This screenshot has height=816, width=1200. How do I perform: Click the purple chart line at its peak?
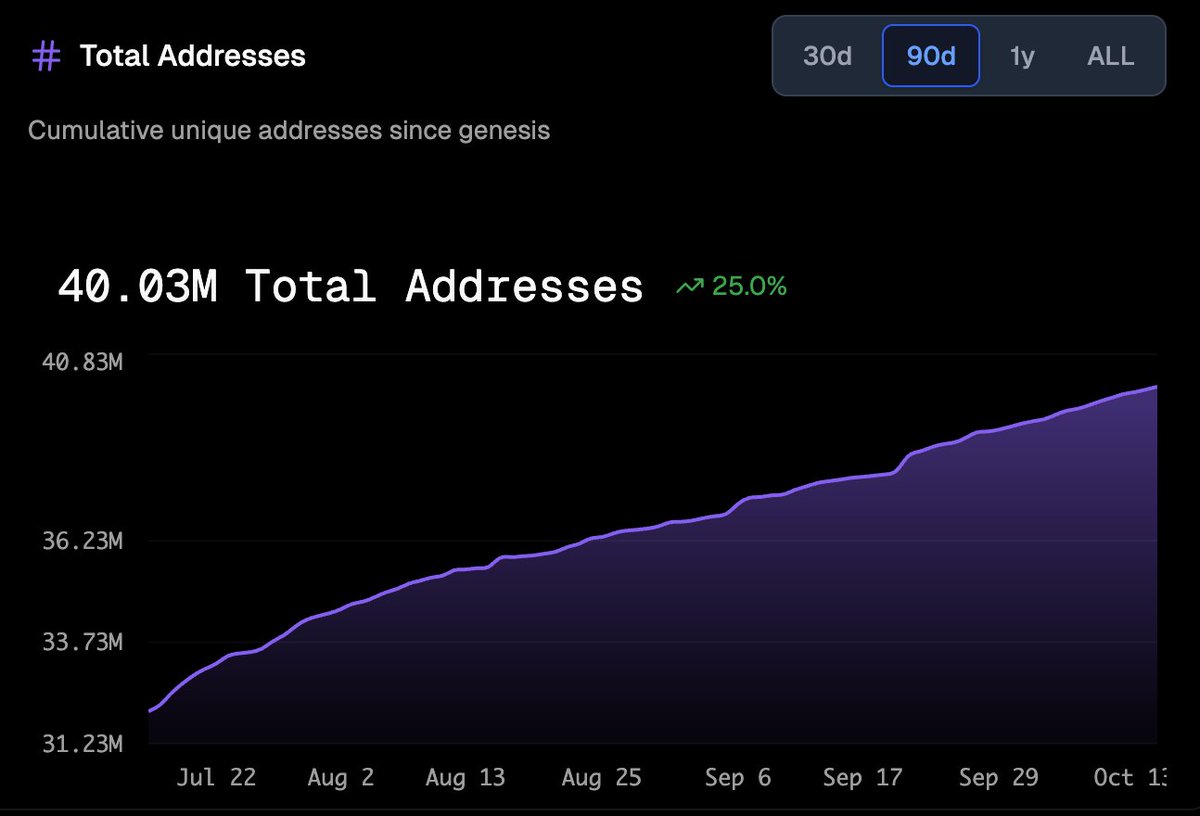[1155, 388]
